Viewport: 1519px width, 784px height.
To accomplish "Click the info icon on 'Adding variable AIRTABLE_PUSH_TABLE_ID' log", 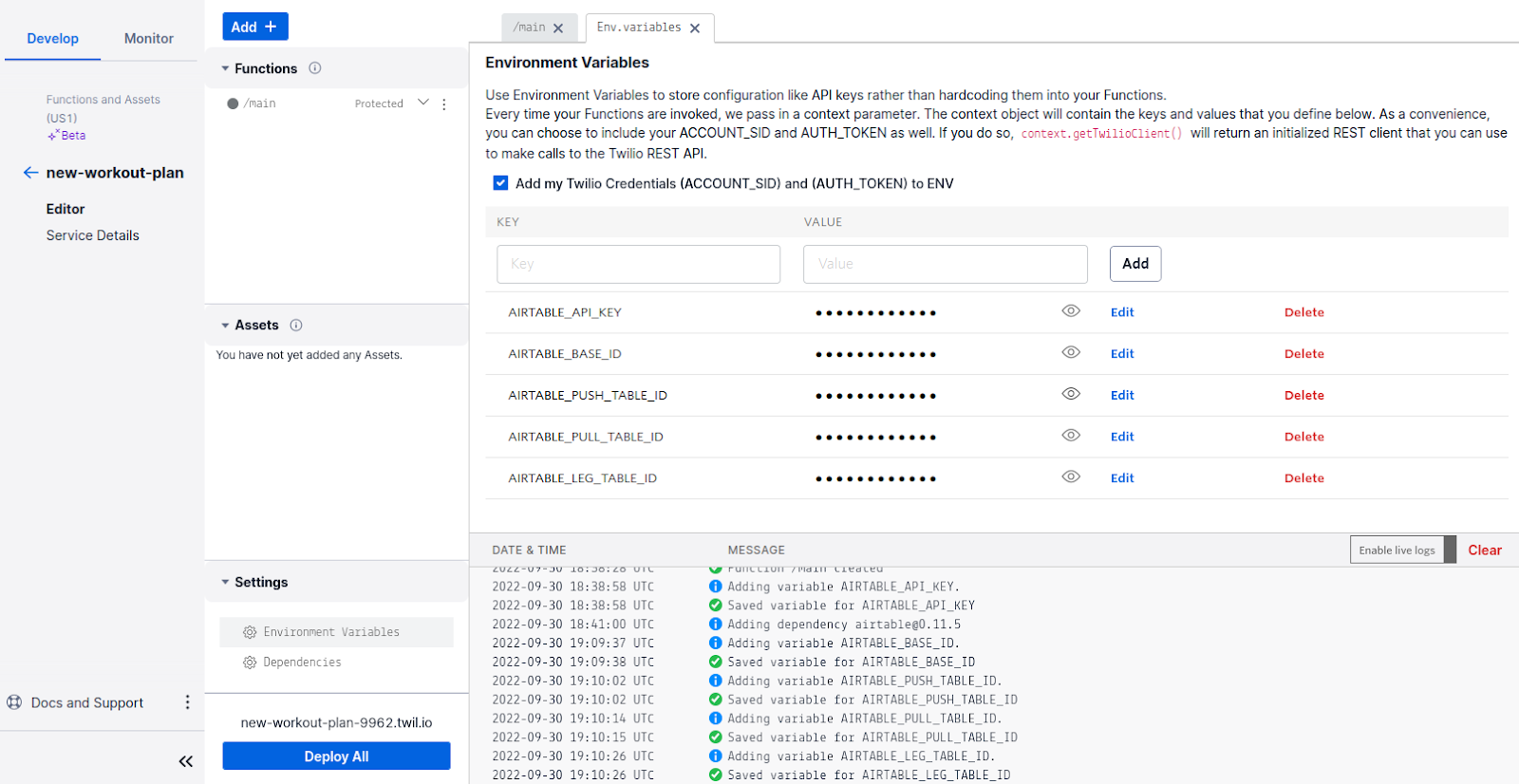I will (716, 681).
